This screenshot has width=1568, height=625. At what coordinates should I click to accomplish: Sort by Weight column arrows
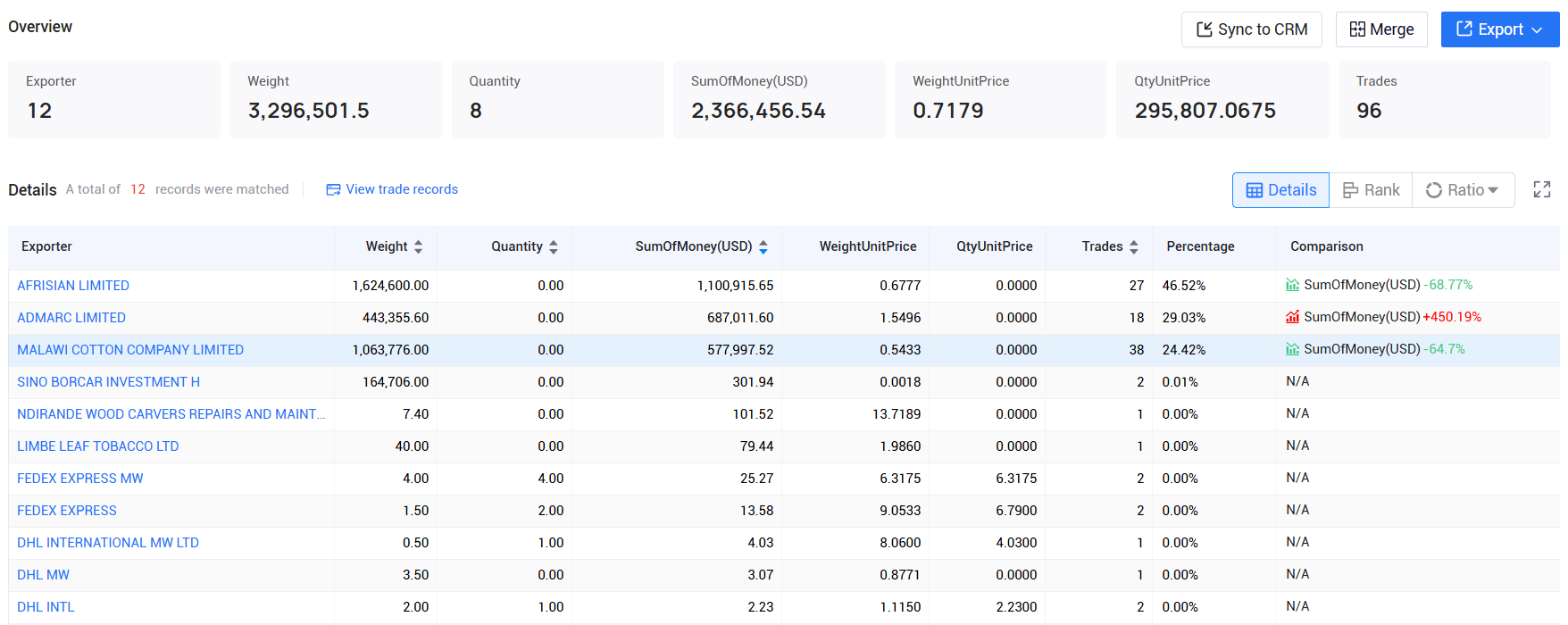point(418,246)
